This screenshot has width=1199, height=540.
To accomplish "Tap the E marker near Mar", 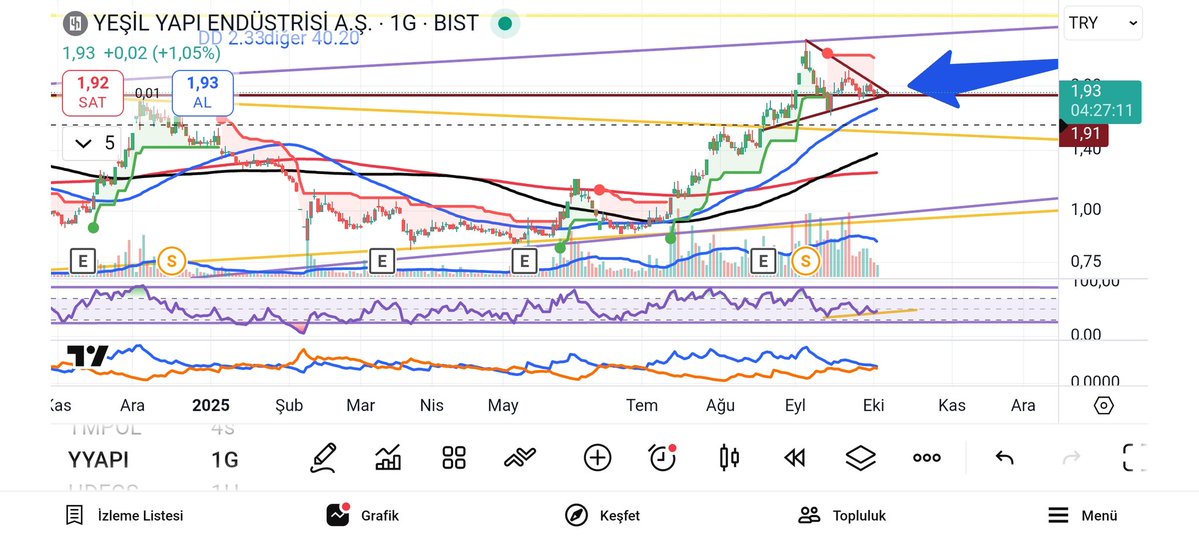I will pyautogui.click(x=382, y=261).
